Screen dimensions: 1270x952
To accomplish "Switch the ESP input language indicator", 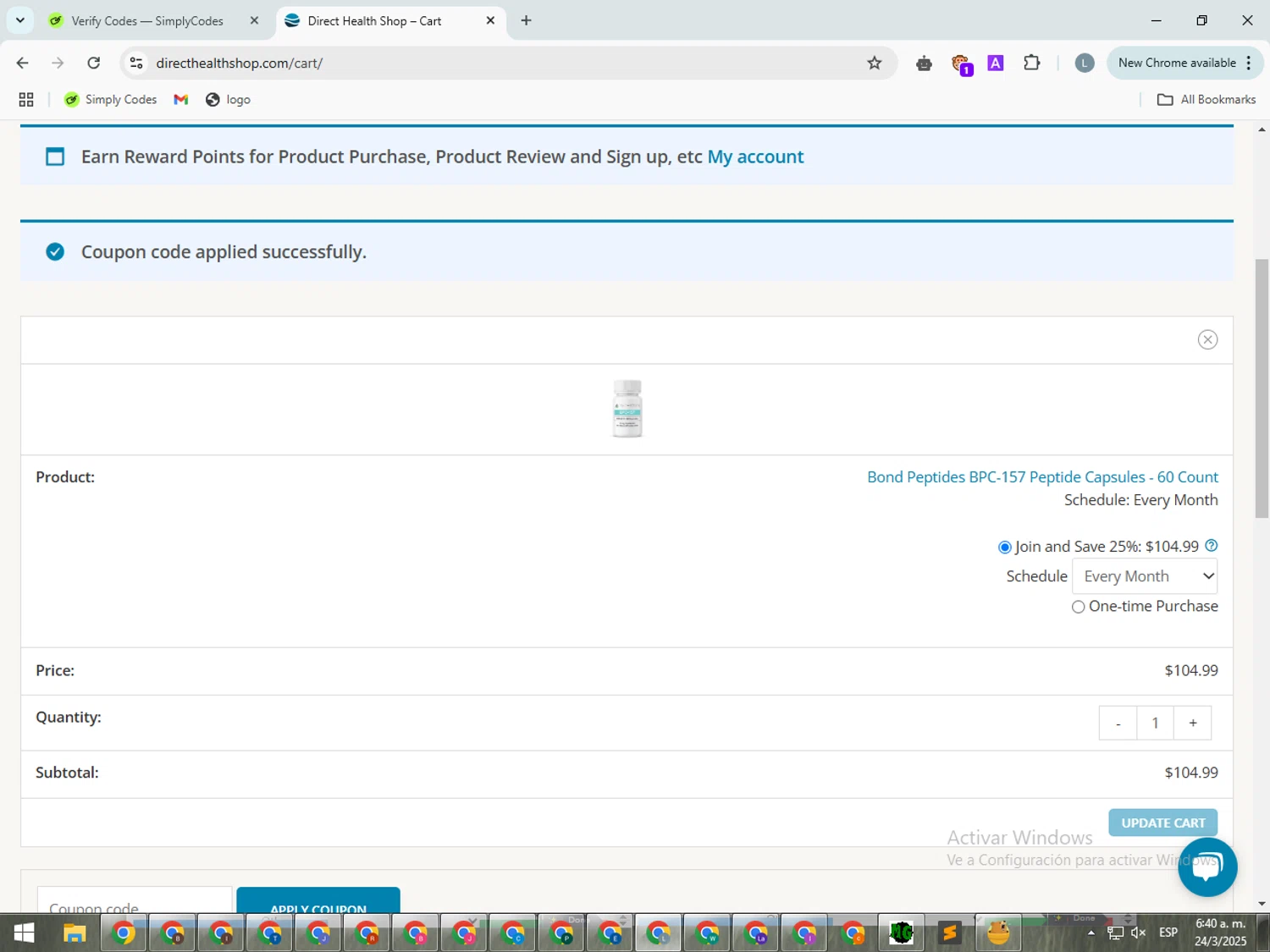I will coord(1168,933).
